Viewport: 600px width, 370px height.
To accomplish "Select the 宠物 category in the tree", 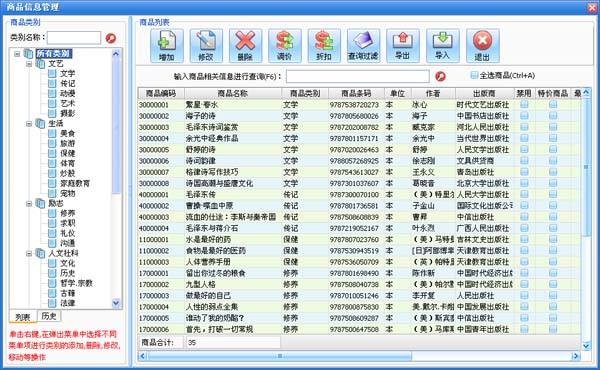I will click(x=67, y=193).
